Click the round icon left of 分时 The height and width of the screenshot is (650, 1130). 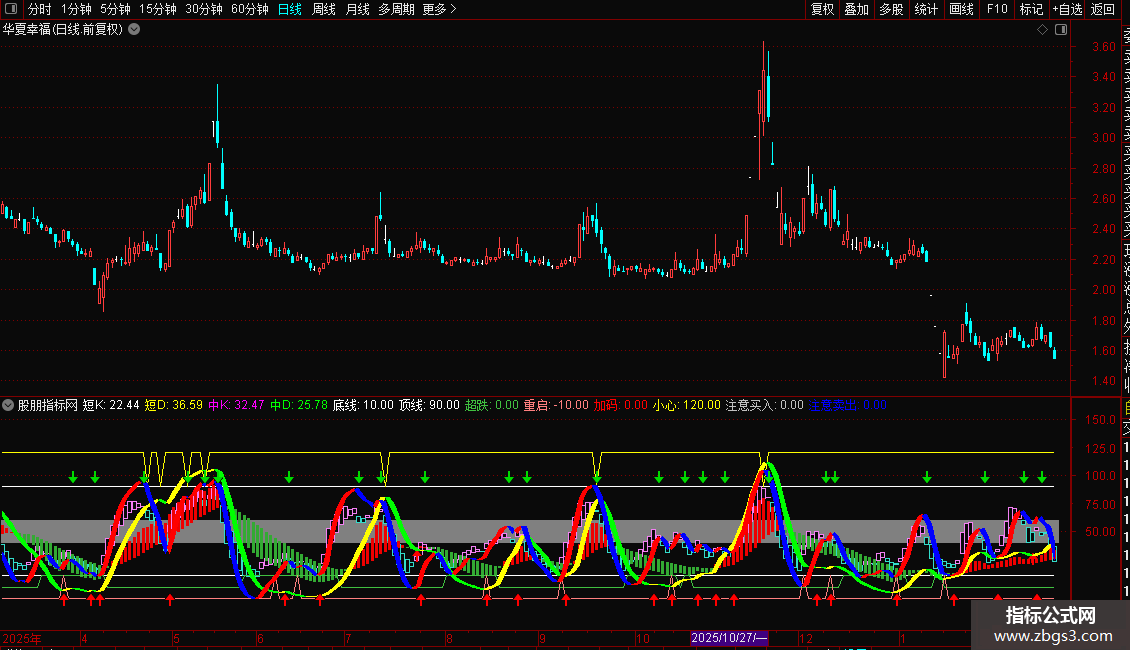[x=9, y=10]
